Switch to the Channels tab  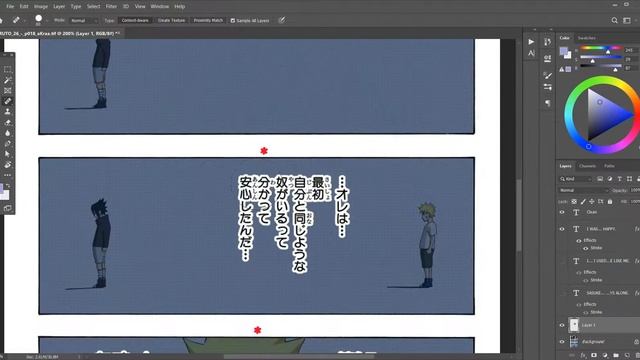[x=587, y=166]
